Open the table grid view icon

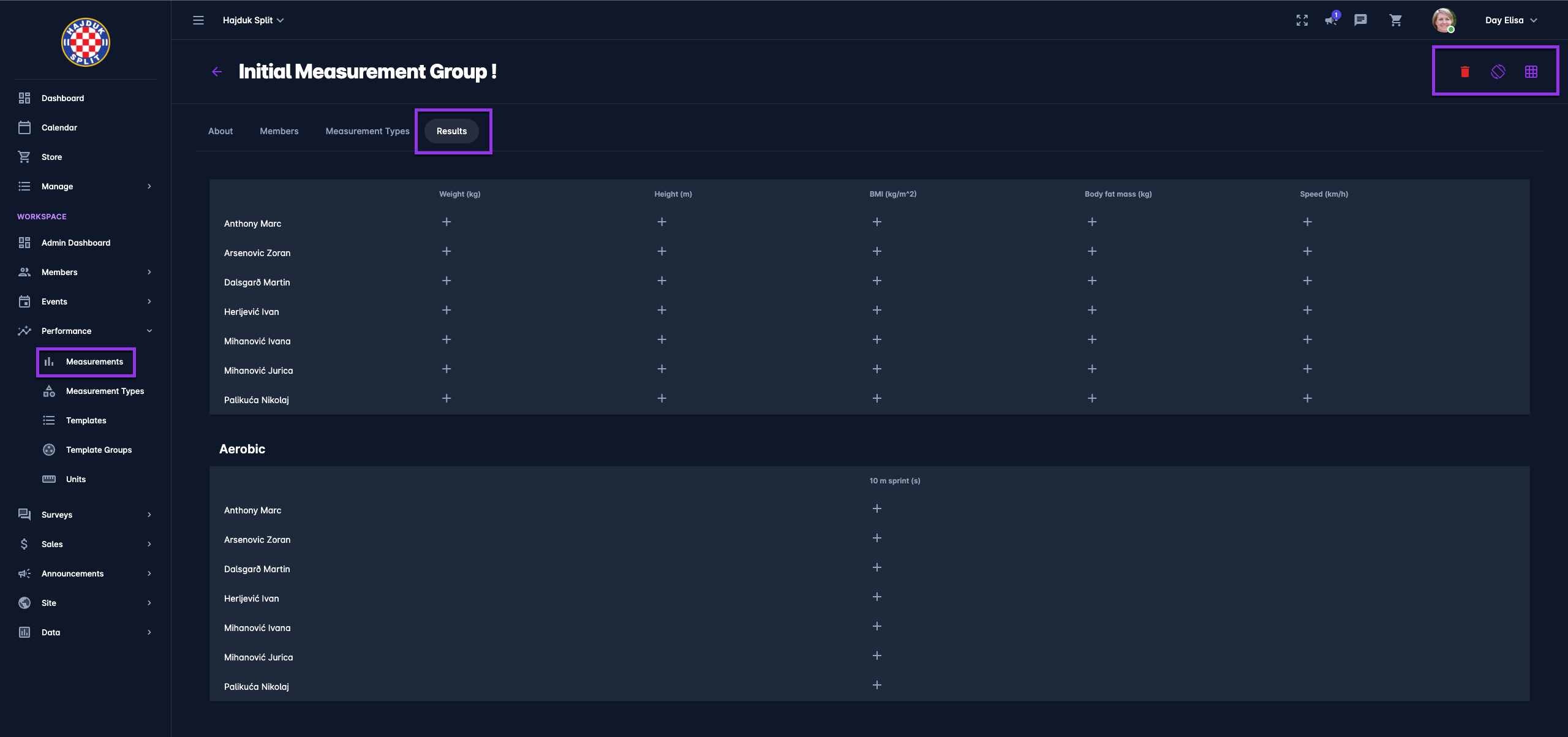(1531, 72)
